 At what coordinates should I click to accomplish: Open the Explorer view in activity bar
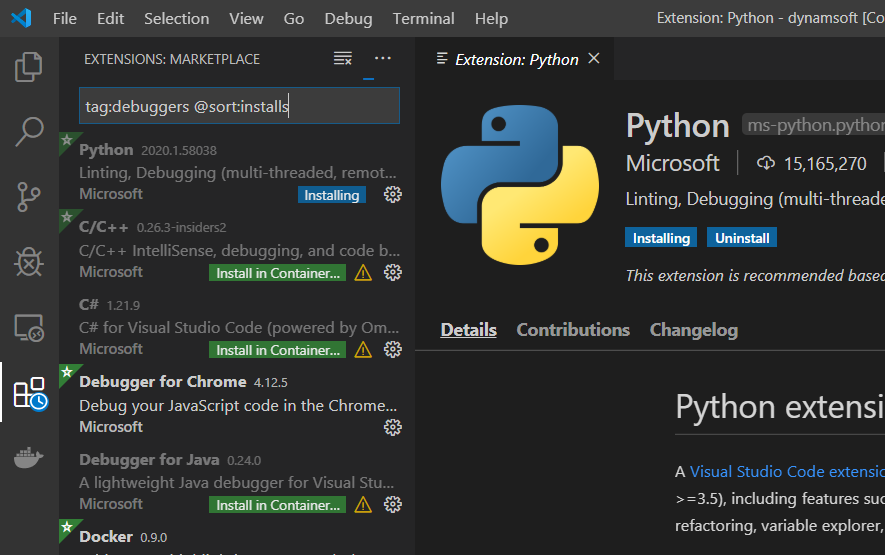pyautogui.click(x=29, y=68)
